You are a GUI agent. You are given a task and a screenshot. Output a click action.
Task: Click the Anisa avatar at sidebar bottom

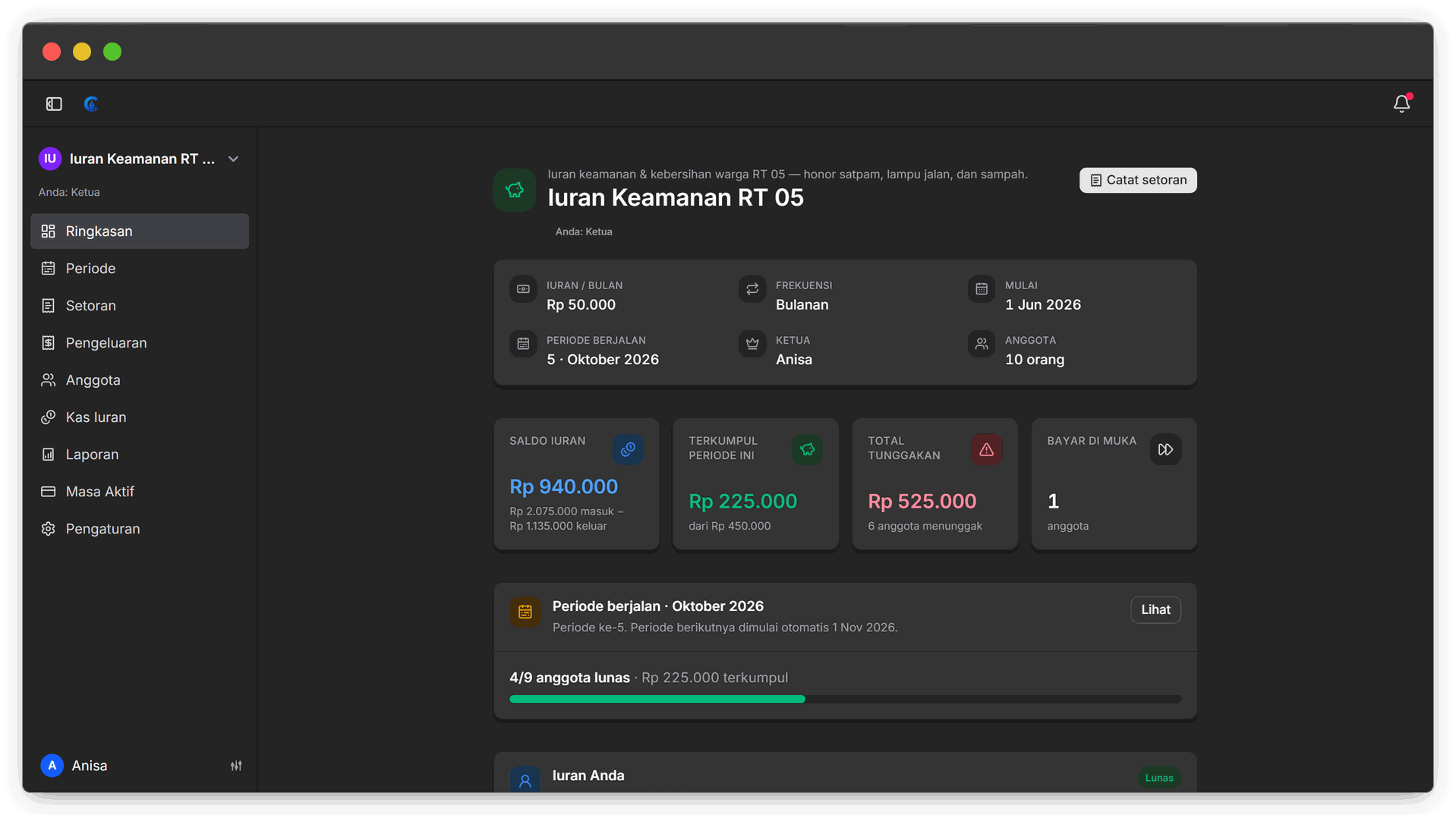click(52, 766)
